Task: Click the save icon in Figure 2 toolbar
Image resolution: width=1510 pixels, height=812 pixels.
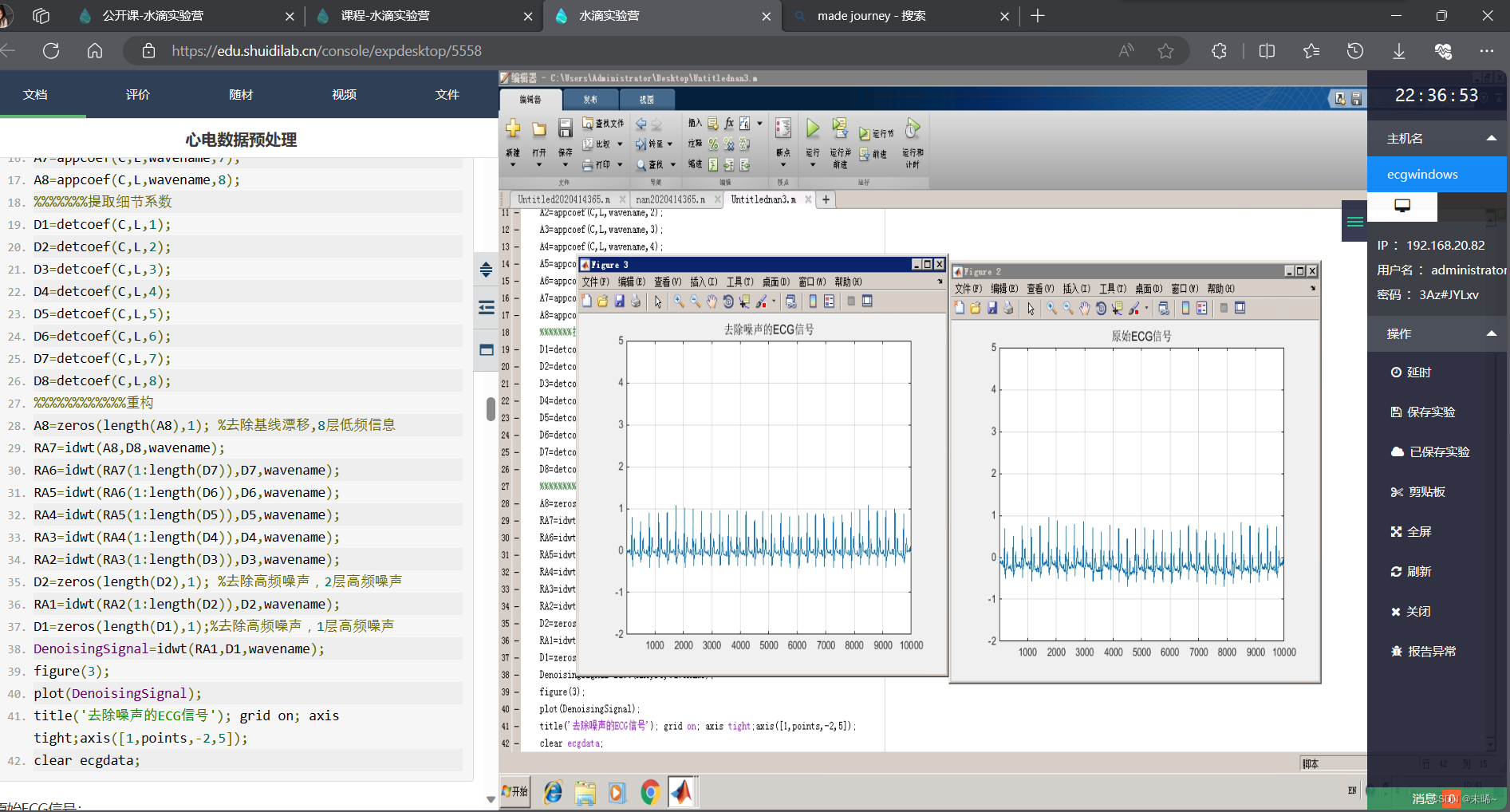Action: [x=992, y=309]
